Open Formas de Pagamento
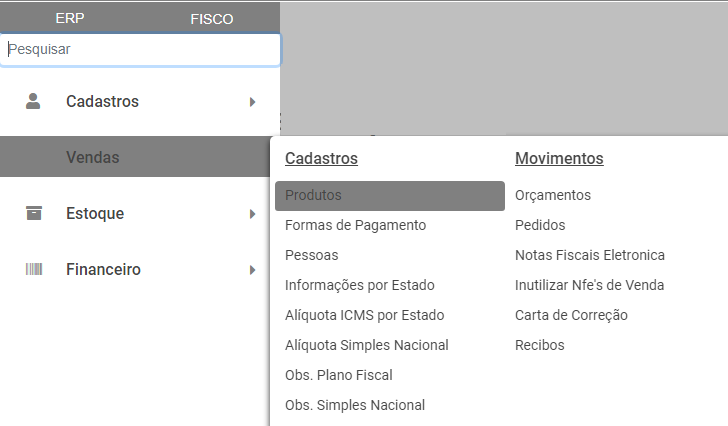Image resolution: width=728 pixels, height=426 pixels. click(x=355, y=225)
